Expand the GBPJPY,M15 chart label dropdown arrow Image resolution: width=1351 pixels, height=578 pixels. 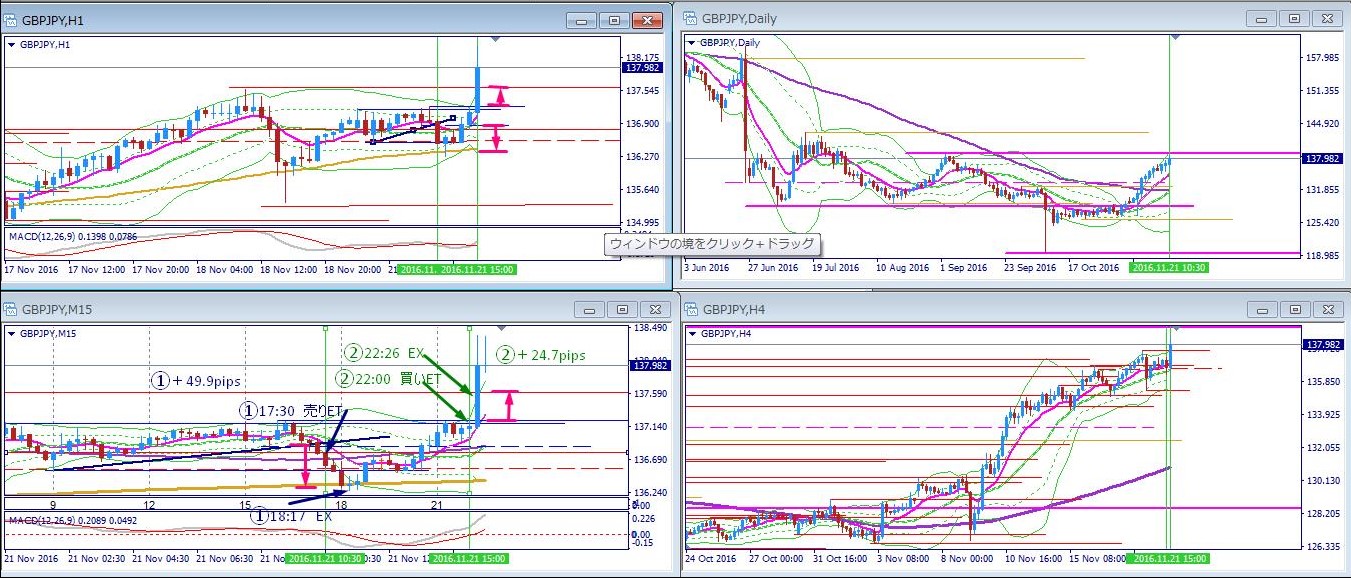point(11,334)
